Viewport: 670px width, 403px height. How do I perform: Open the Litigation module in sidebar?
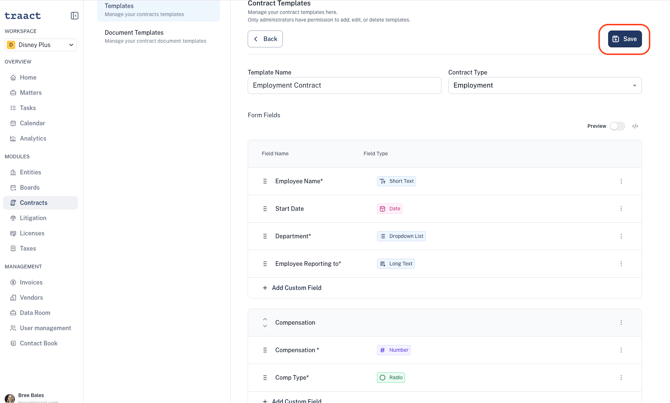33,218
